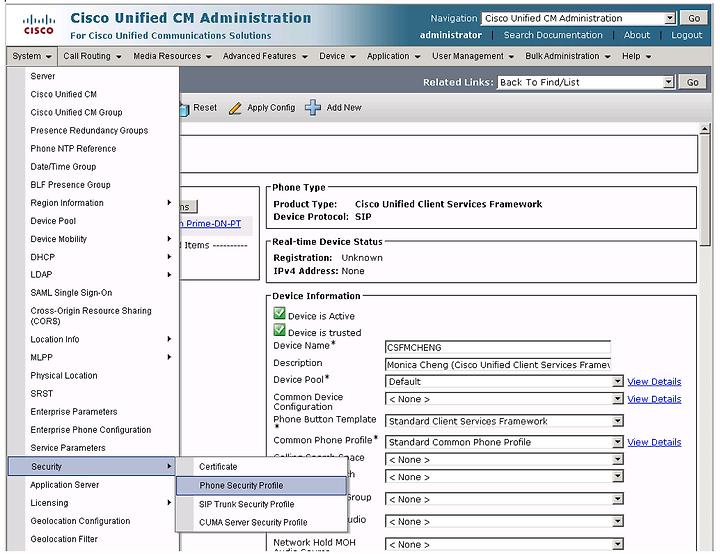This screenshot has height=554, width=720.
Task: Click Go button beside Related Links
Action: click(692, 82)
